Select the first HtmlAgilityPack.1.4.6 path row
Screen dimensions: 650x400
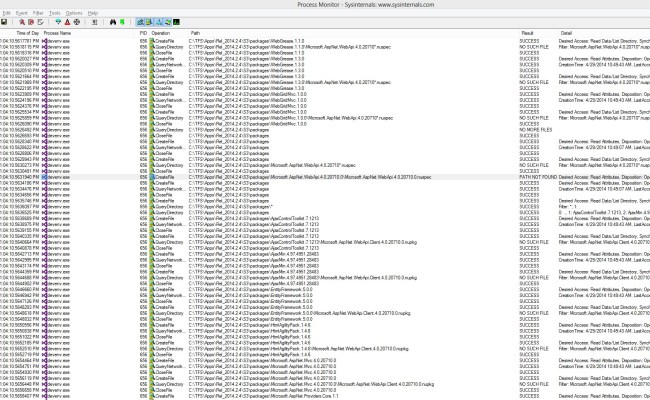[250, 325]
